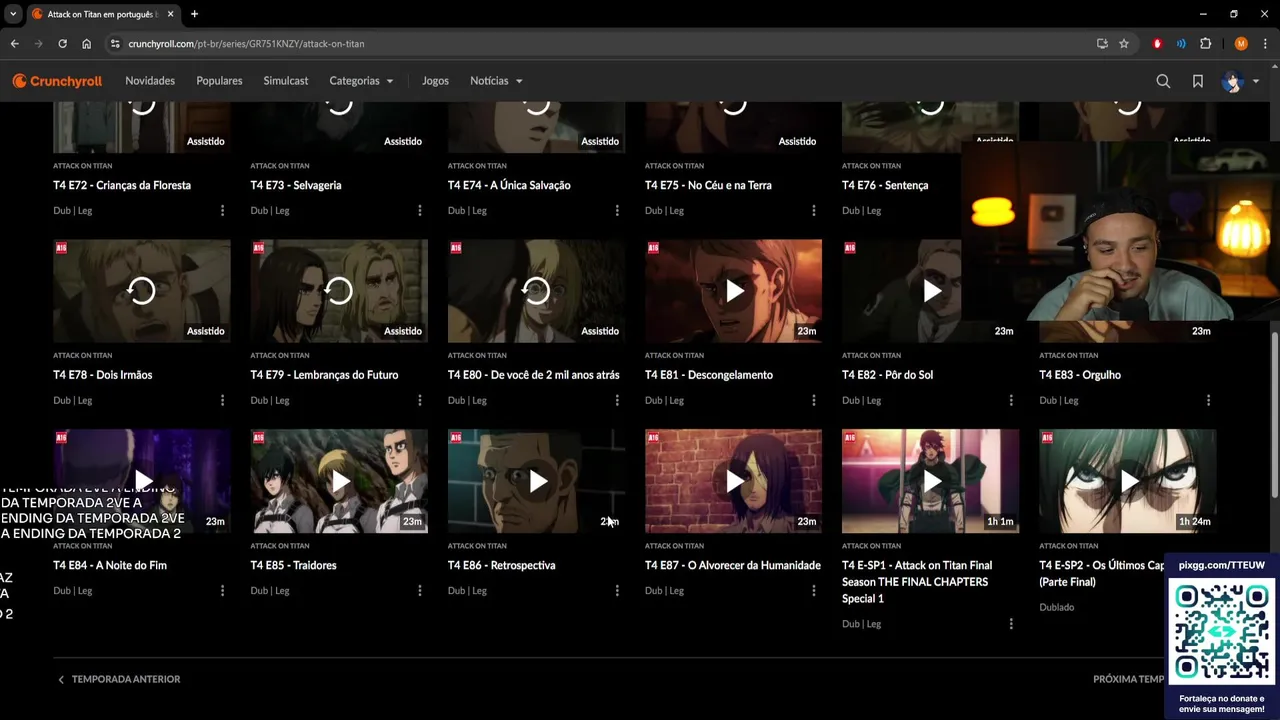Open title T4 E76 - Sentença
The image size is (1280, 720).
[885, 185]
